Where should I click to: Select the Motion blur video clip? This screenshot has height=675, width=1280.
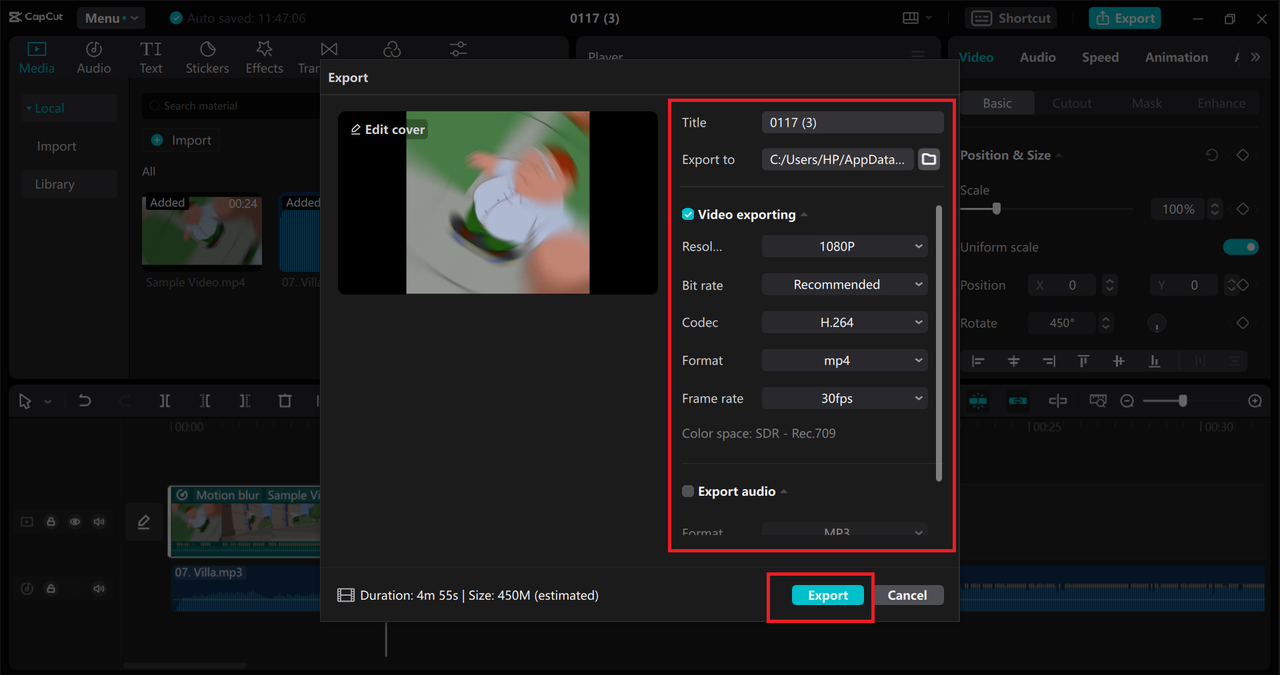pos(246,520)
